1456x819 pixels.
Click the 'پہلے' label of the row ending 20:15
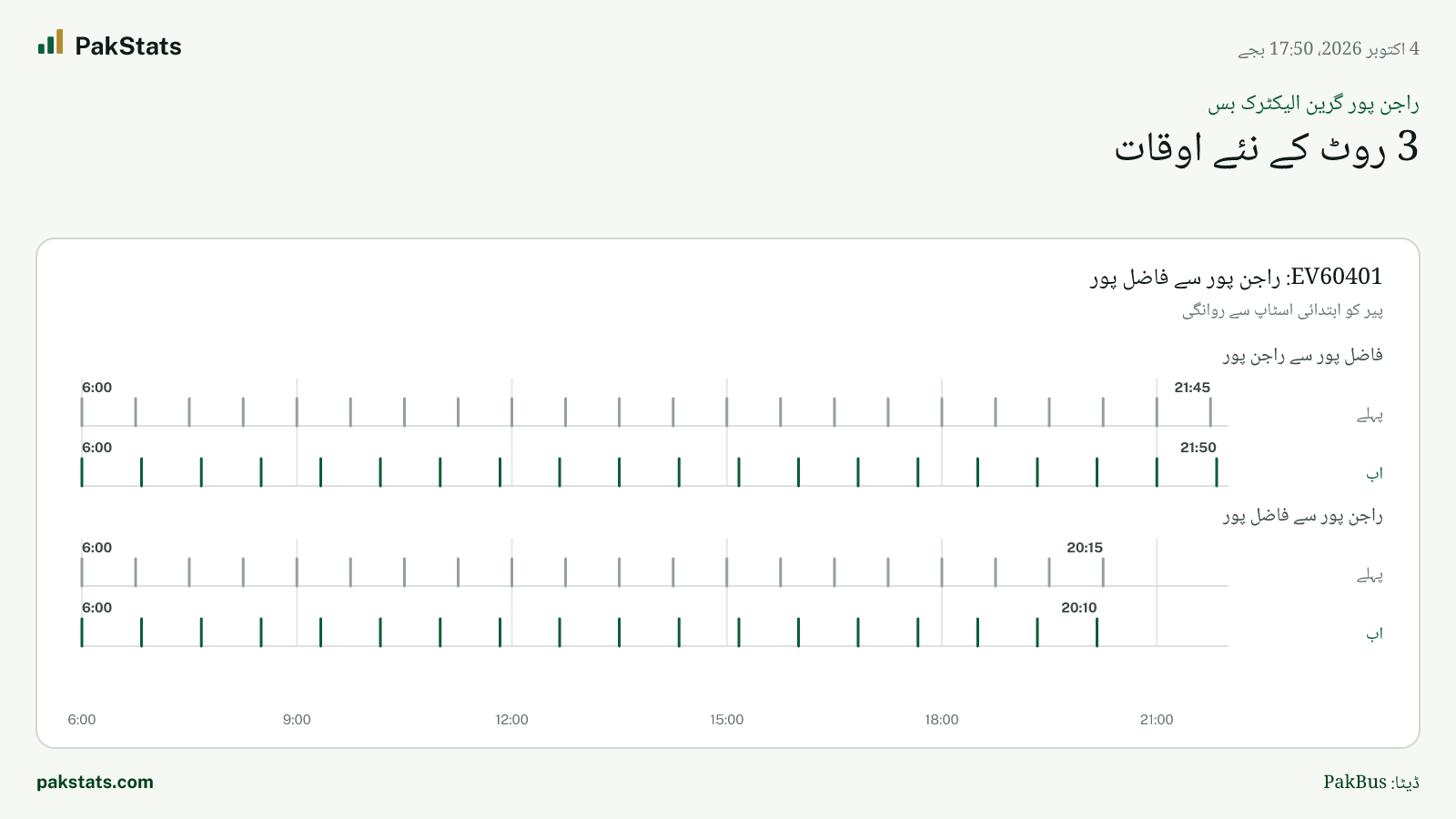pos(1370,576)
